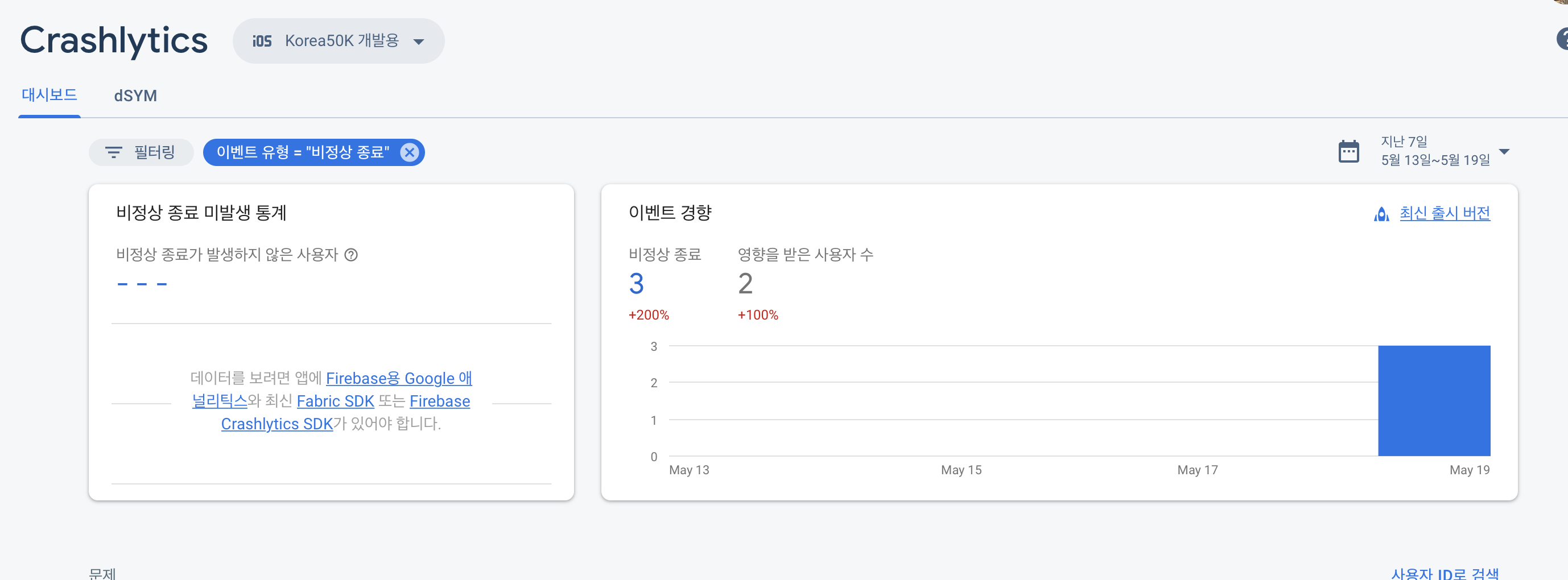Click the +100% change indicator
Screen dimensions: 1568x580
tap(758, 315)
